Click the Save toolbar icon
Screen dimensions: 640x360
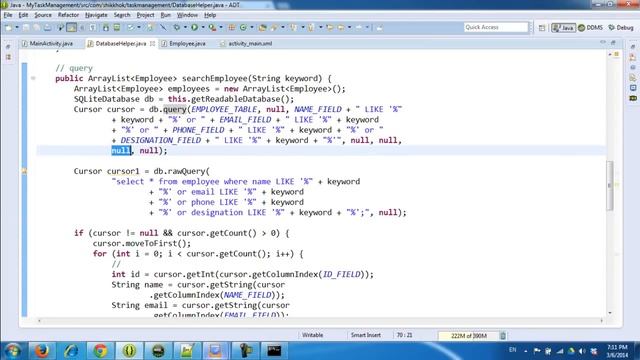tap(26, 27)
